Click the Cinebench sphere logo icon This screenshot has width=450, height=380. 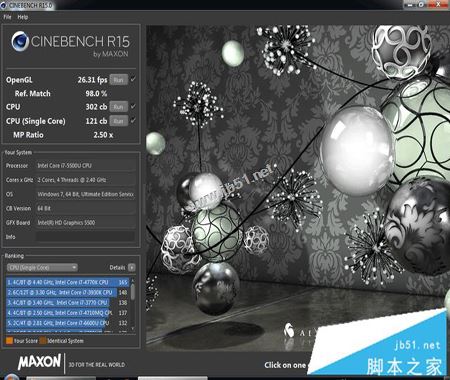tap(20, 41)
